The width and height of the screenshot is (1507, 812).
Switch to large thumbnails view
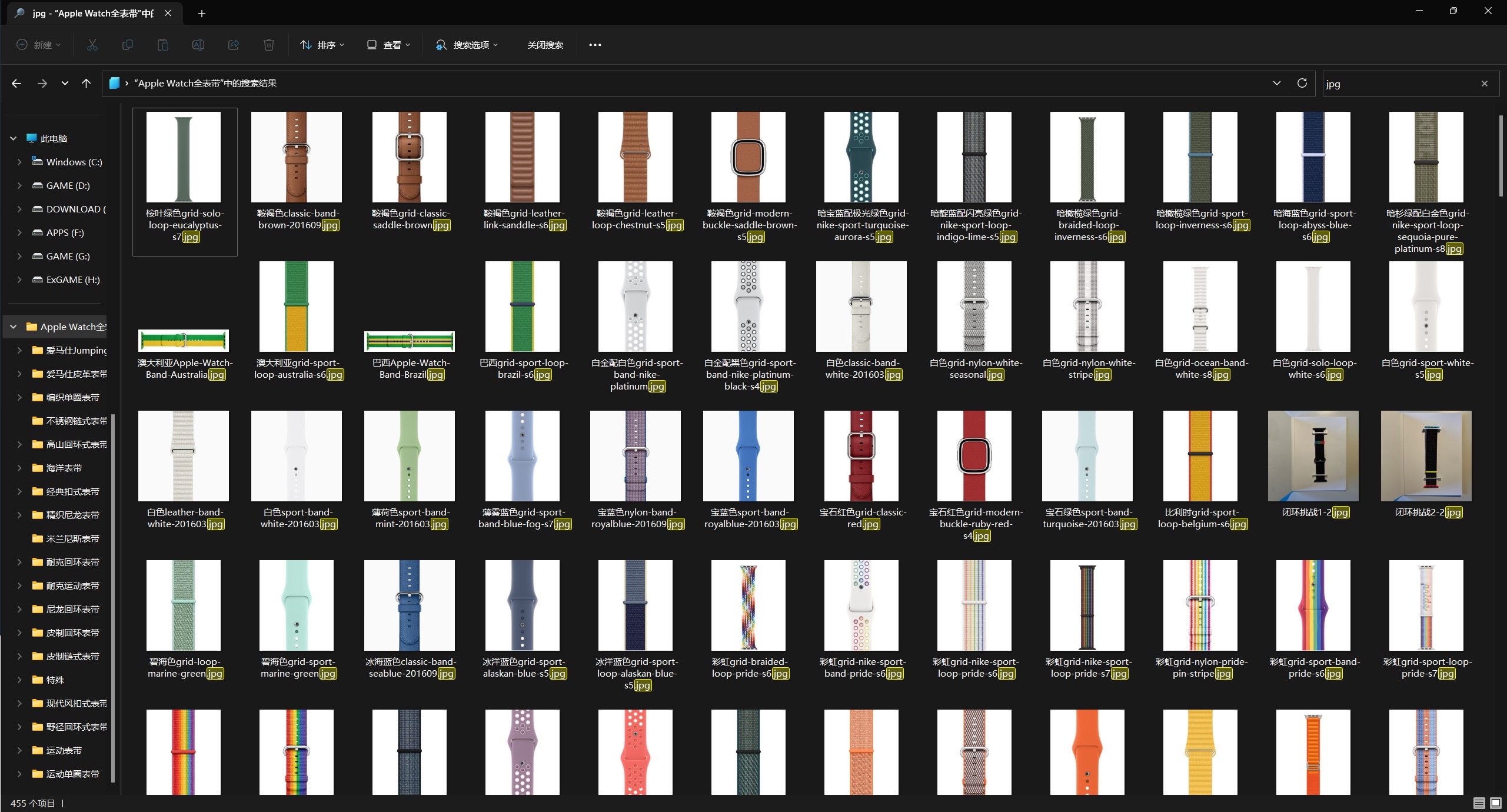[x=1495, y=803]
